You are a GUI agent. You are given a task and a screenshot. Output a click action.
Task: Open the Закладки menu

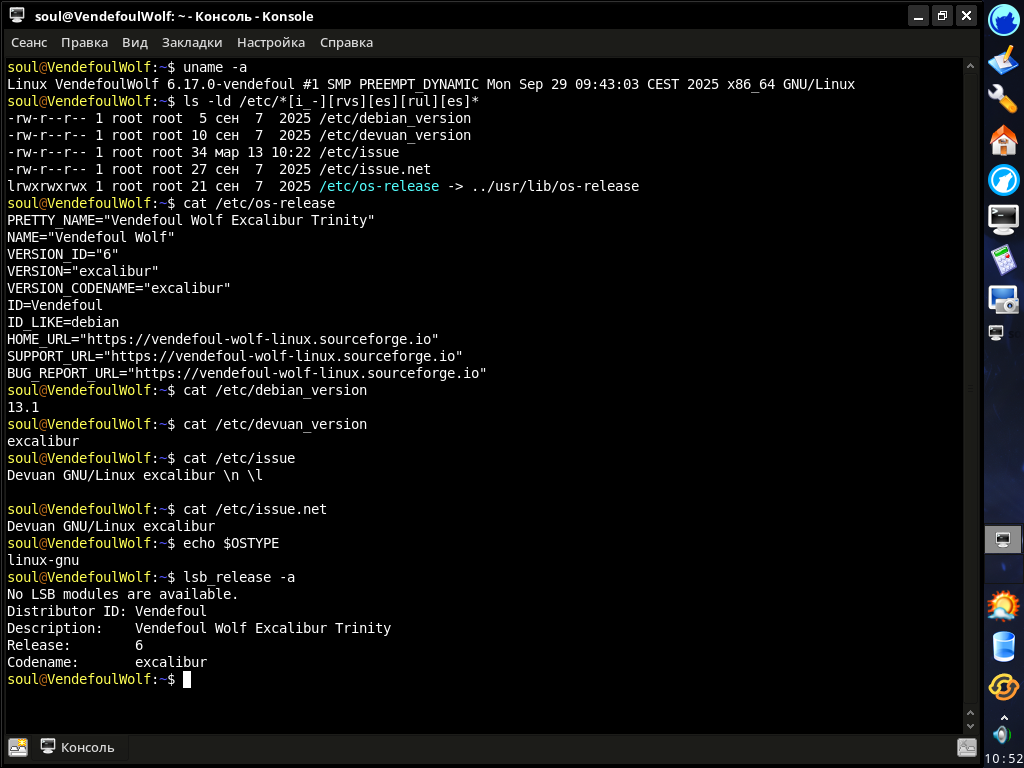[192, 43]
